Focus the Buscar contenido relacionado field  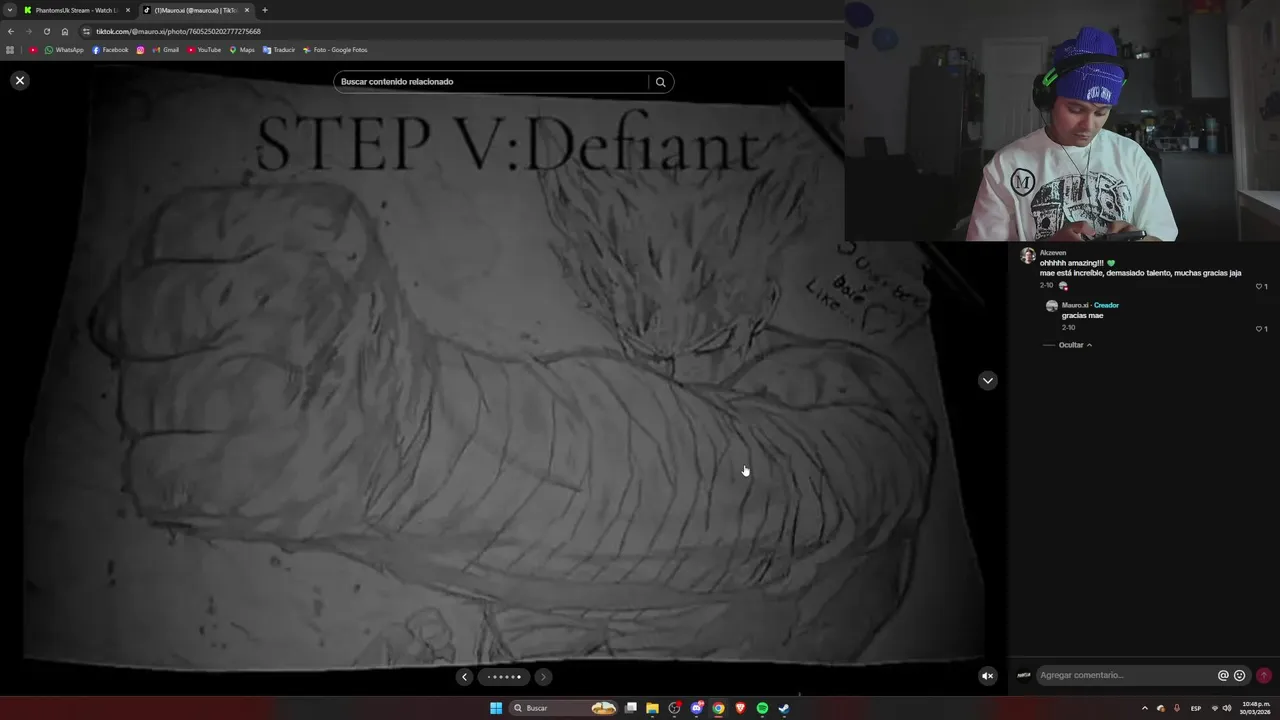(493, 82)
